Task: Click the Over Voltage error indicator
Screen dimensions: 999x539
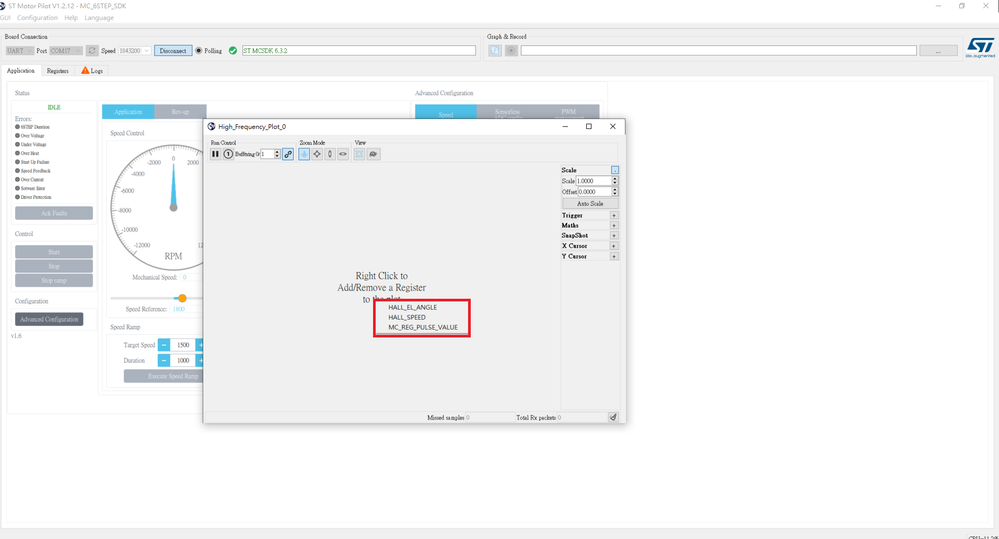Action: pyautogui.click(x=17, y=136)
